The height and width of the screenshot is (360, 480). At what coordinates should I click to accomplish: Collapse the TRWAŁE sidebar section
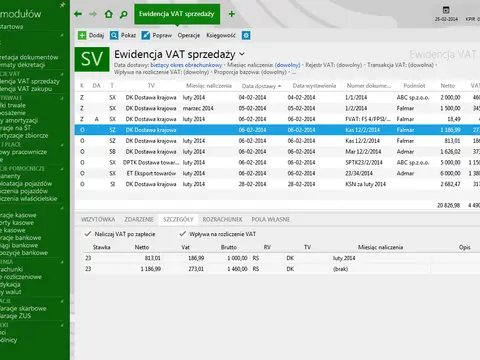click(62, 98)
